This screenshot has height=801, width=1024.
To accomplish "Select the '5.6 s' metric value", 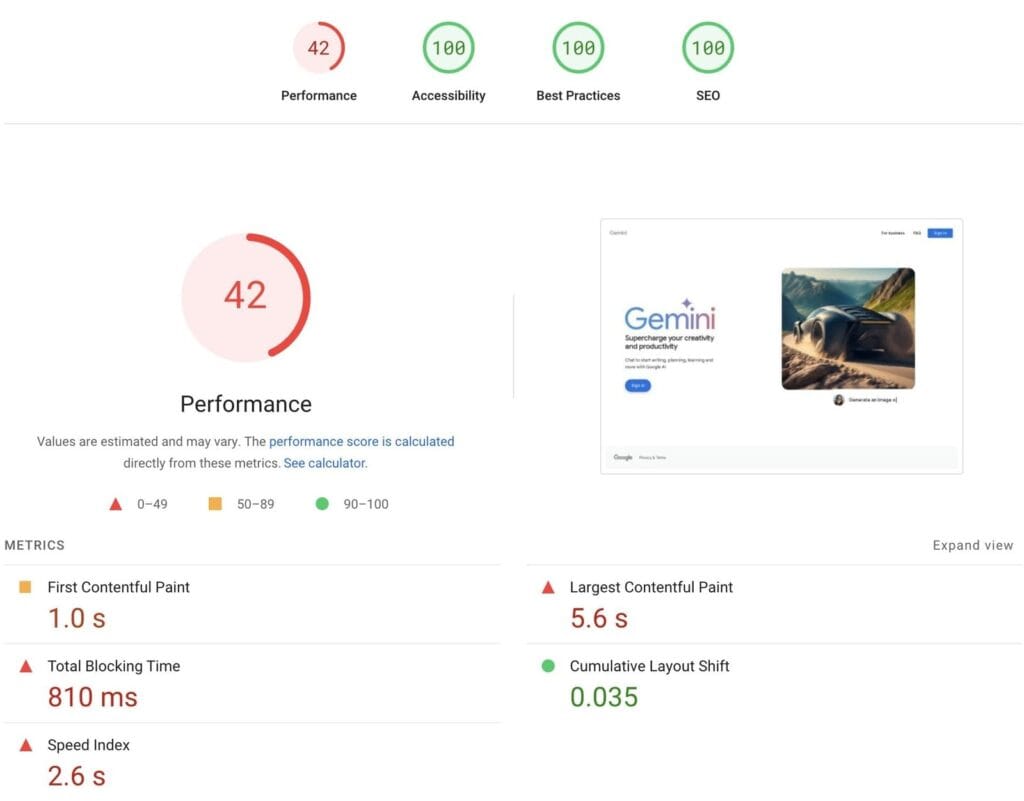I will pyautogui.click(x=599, y=618).
